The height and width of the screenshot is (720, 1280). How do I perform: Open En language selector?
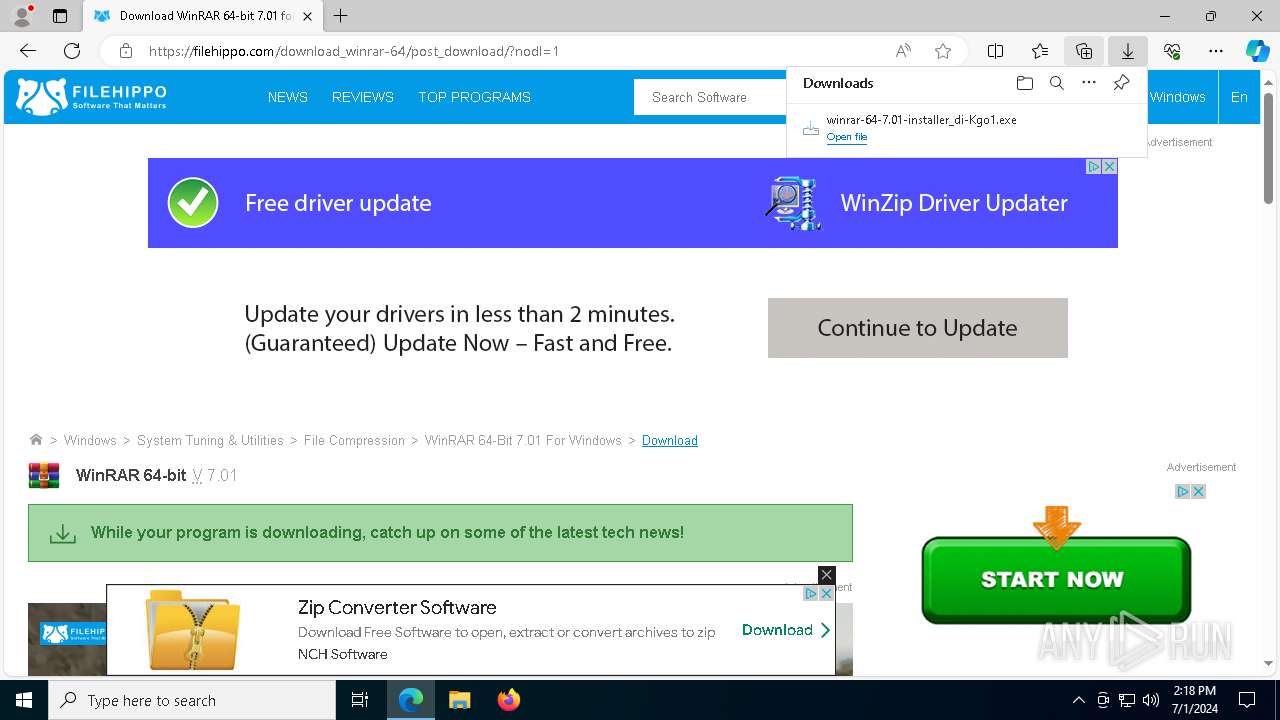click(x=1239, y=97)
